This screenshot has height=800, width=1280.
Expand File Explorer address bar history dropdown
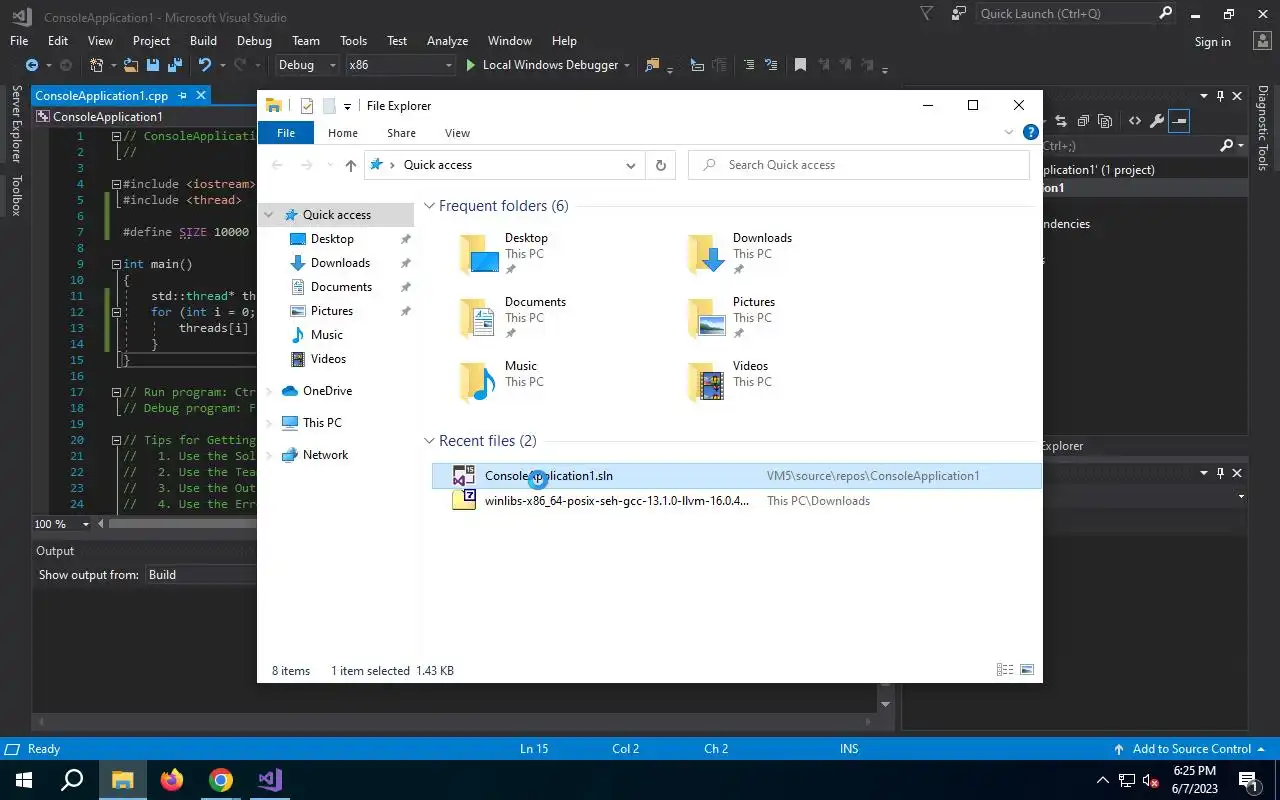point(630,165)
